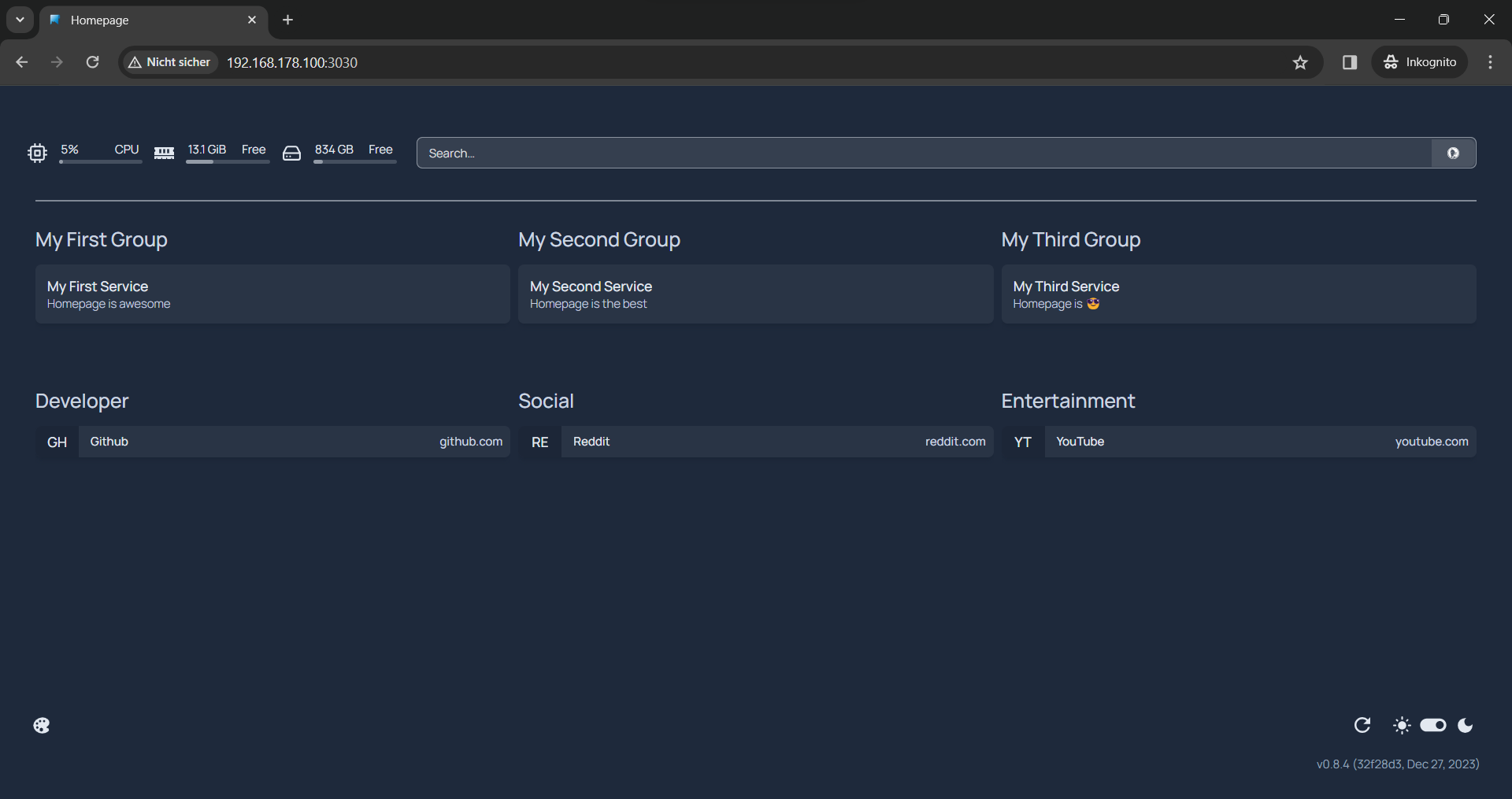Enable light mode via the sun icon
This screenshot has height=799, width=1512.
point(1402,725)
